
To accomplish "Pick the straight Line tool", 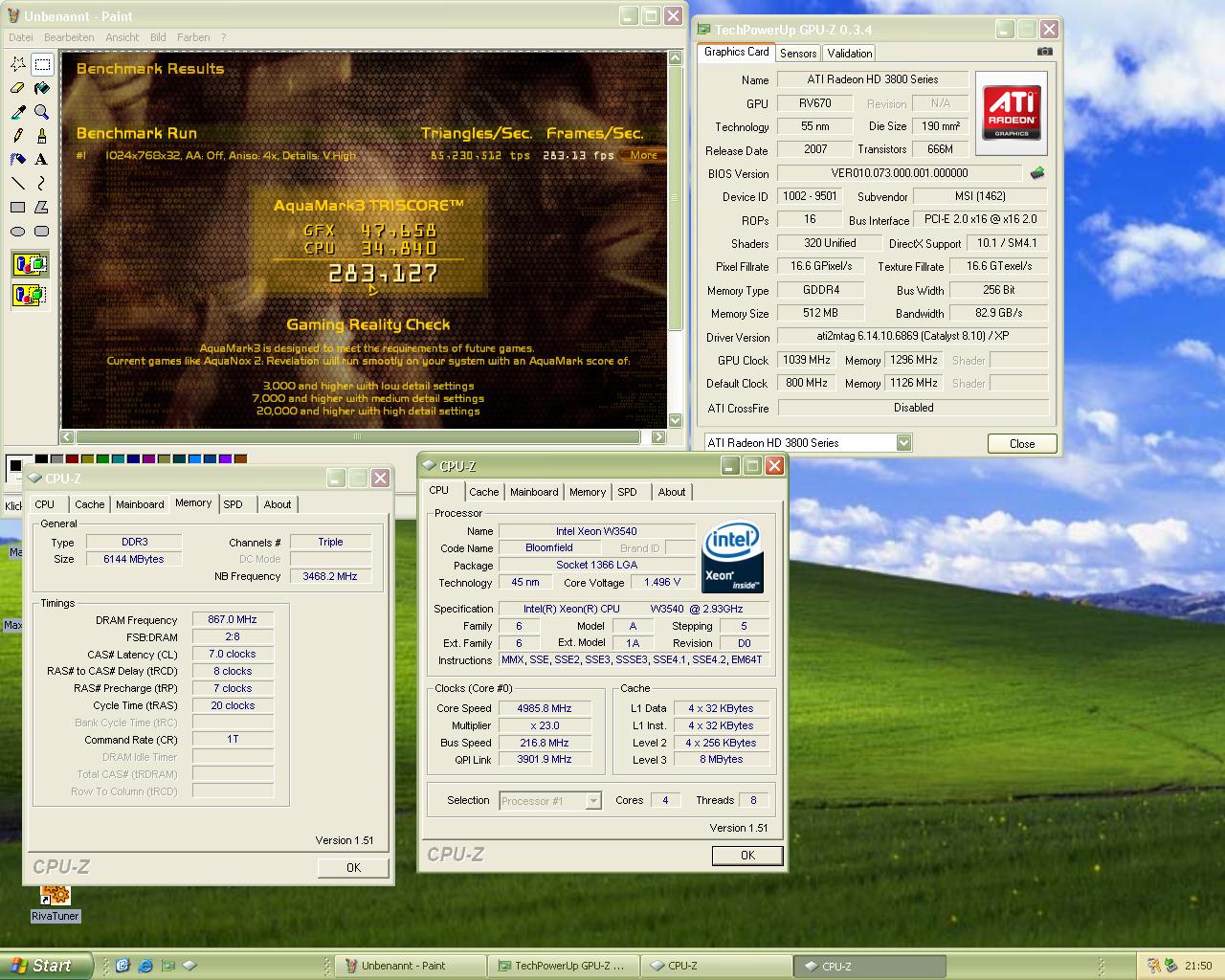I will click(x=18, y=183).
